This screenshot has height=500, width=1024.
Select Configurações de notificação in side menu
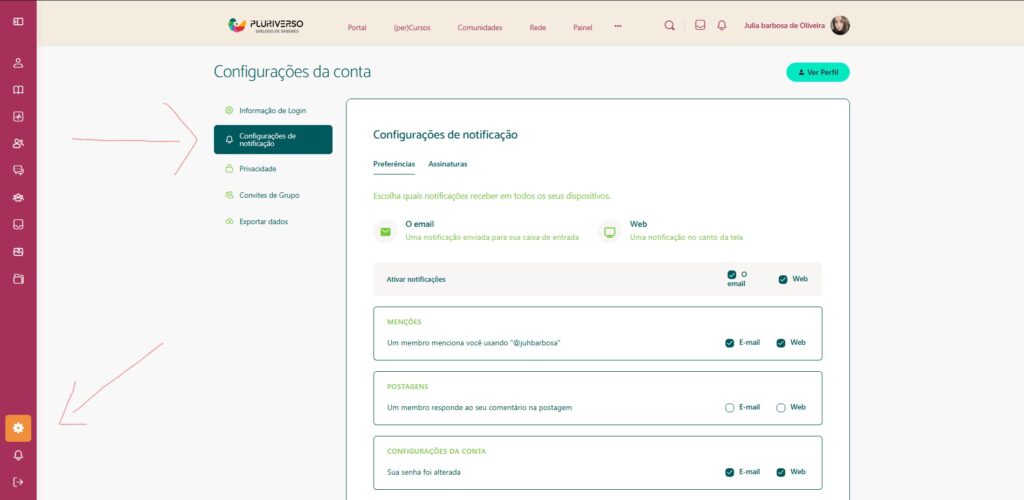pos(273,140)
